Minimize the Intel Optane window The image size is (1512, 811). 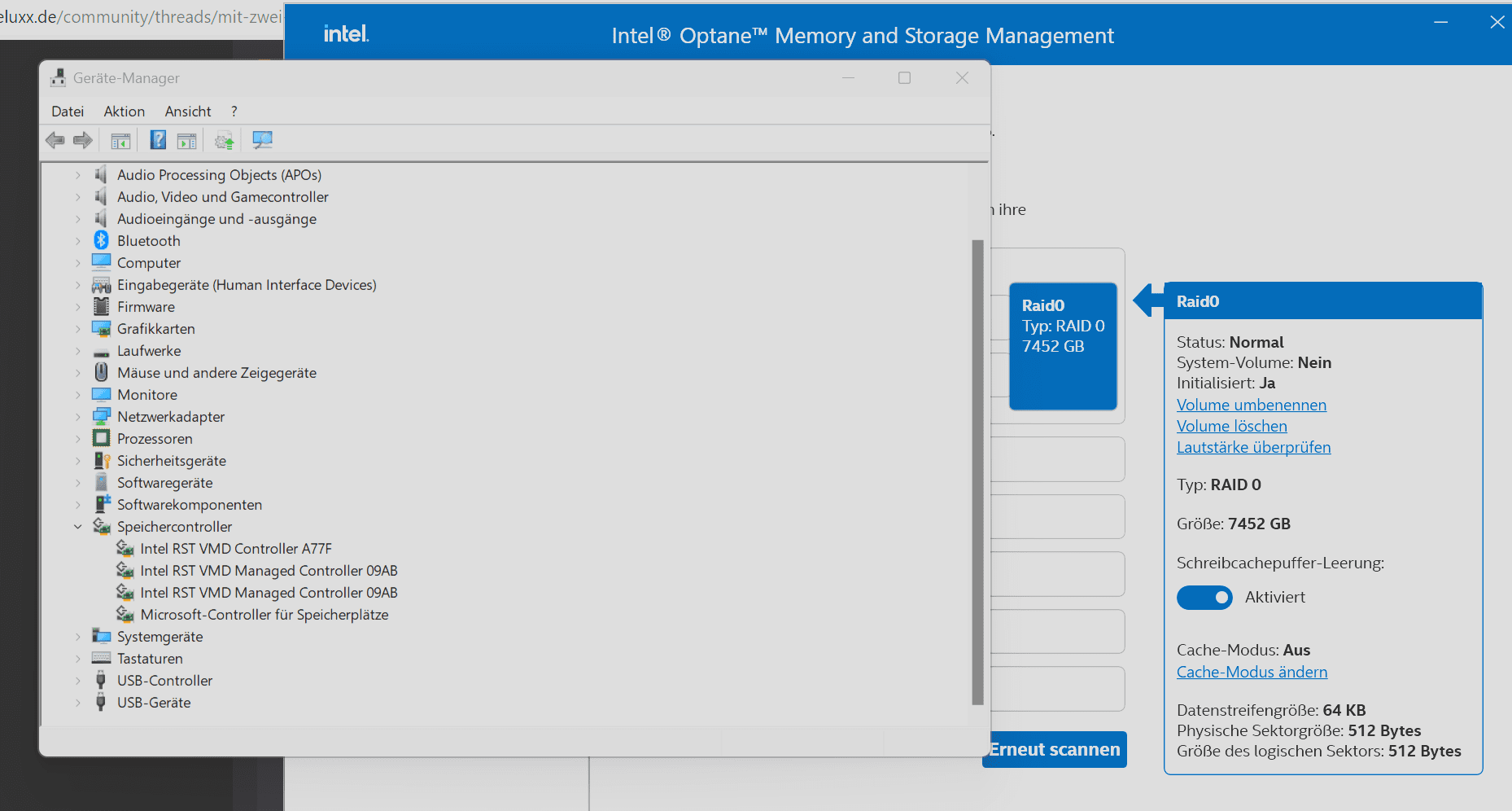coord(1440,22)
